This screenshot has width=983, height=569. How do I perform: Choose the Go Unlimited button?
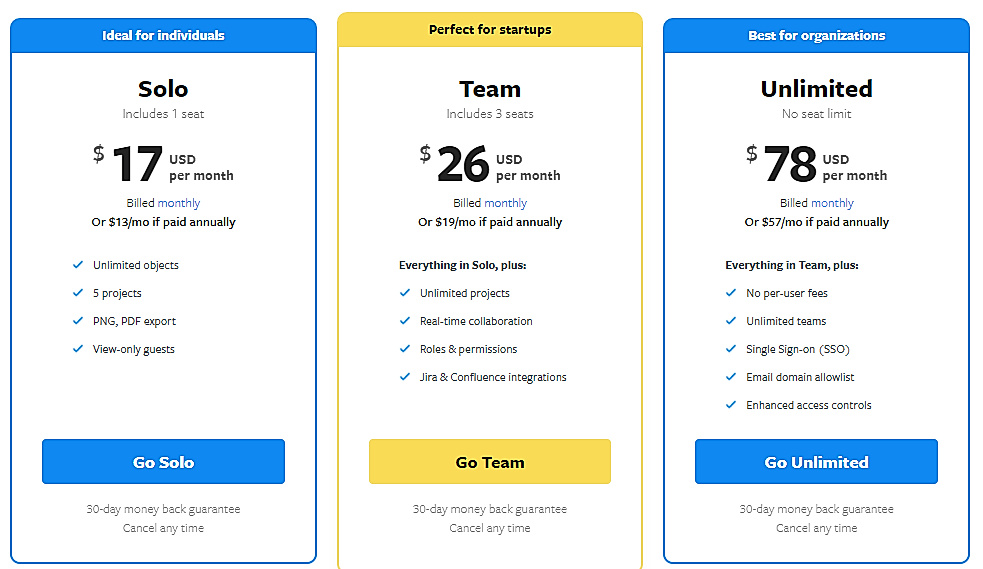(816, 462)
